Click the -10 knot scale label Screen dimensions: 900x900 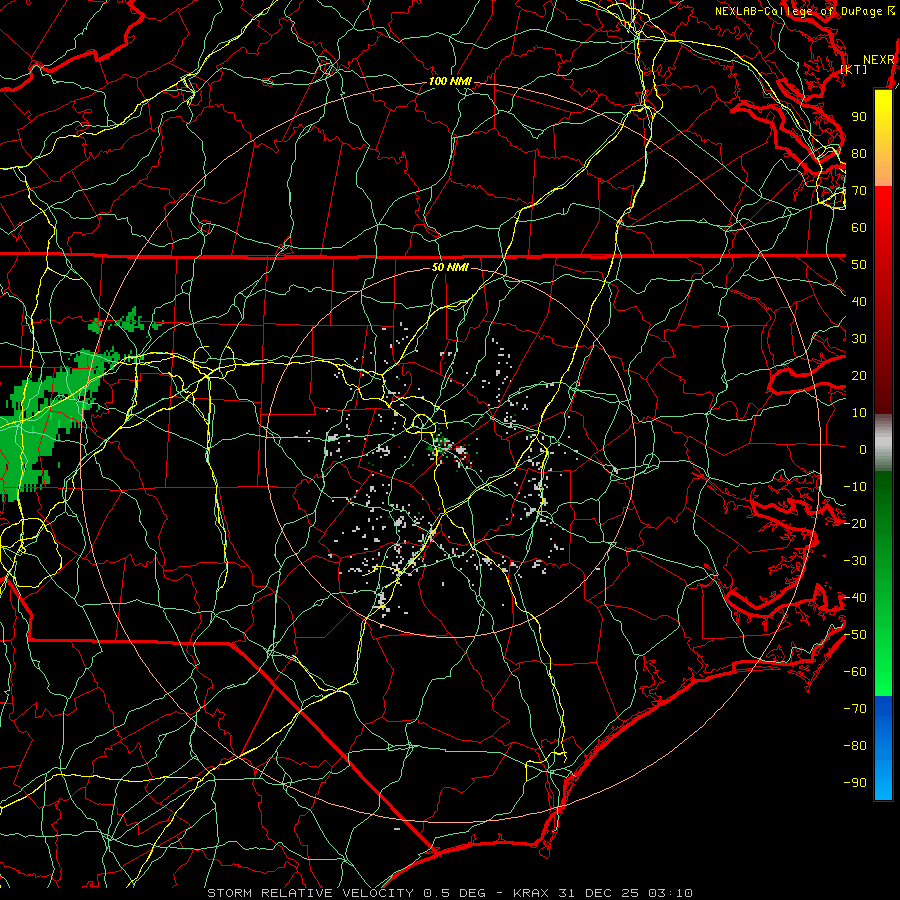pyautogui.click(x=855, y=487)
